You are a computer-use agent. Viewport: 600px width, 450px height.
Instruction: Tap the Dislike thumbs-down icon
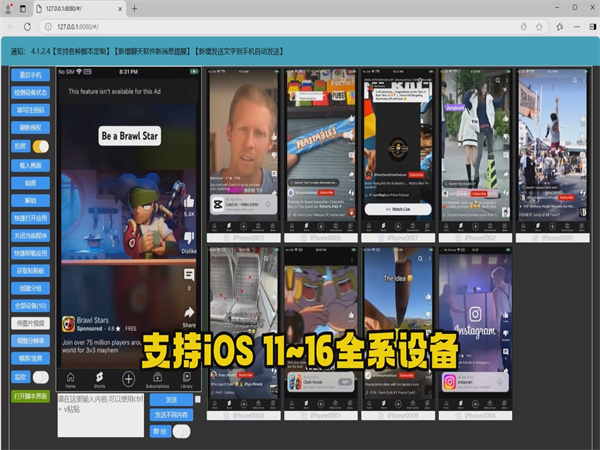click(189, 238)
